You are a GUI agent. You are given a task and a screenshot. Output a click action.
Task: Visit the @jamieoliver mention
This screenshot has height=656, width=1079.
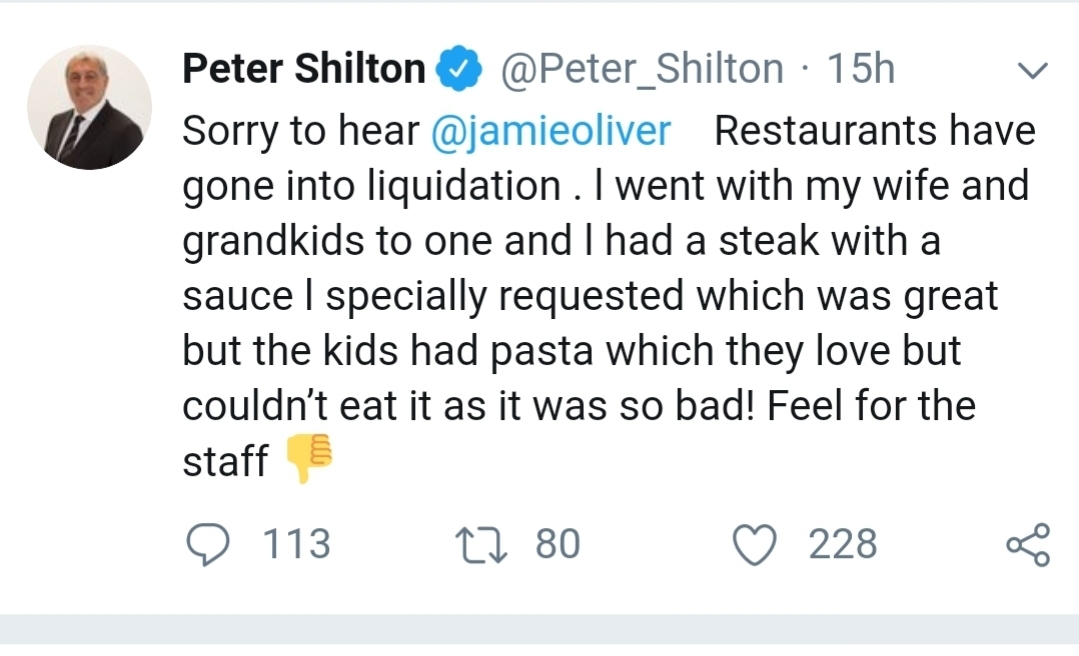click(551, 131)
